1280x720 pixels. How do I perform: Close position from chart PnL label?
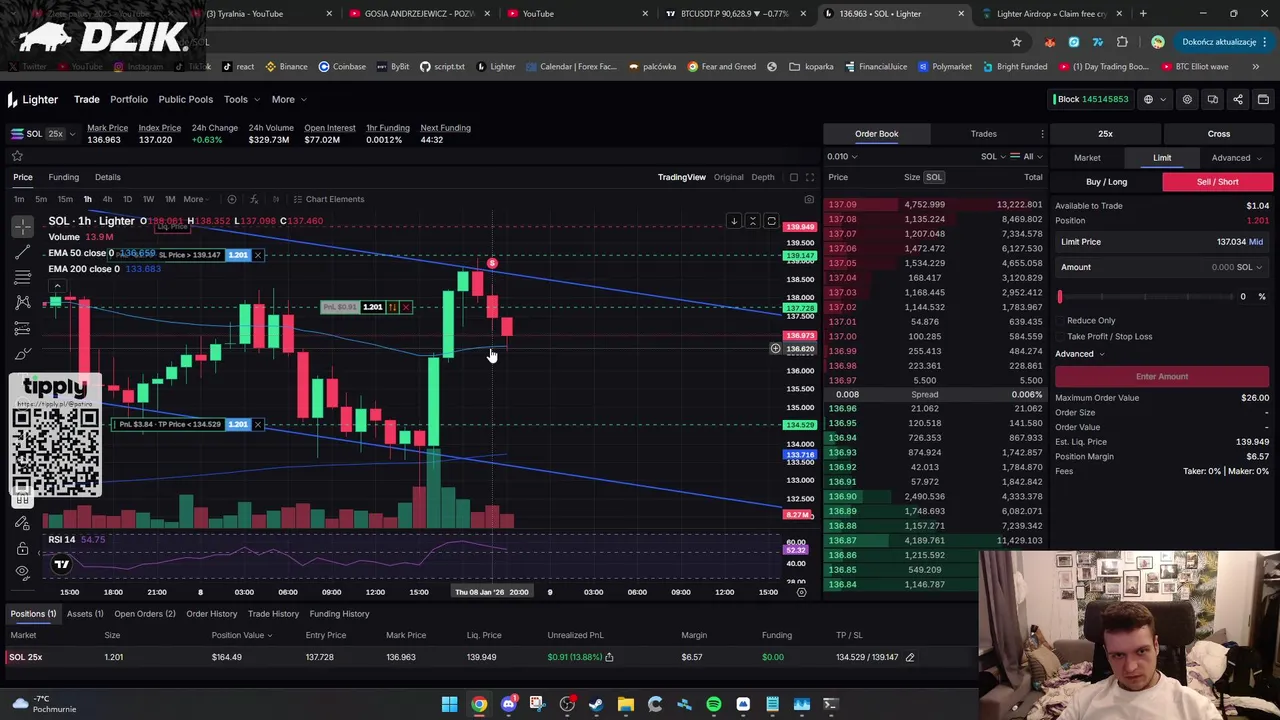pos(405,307)
